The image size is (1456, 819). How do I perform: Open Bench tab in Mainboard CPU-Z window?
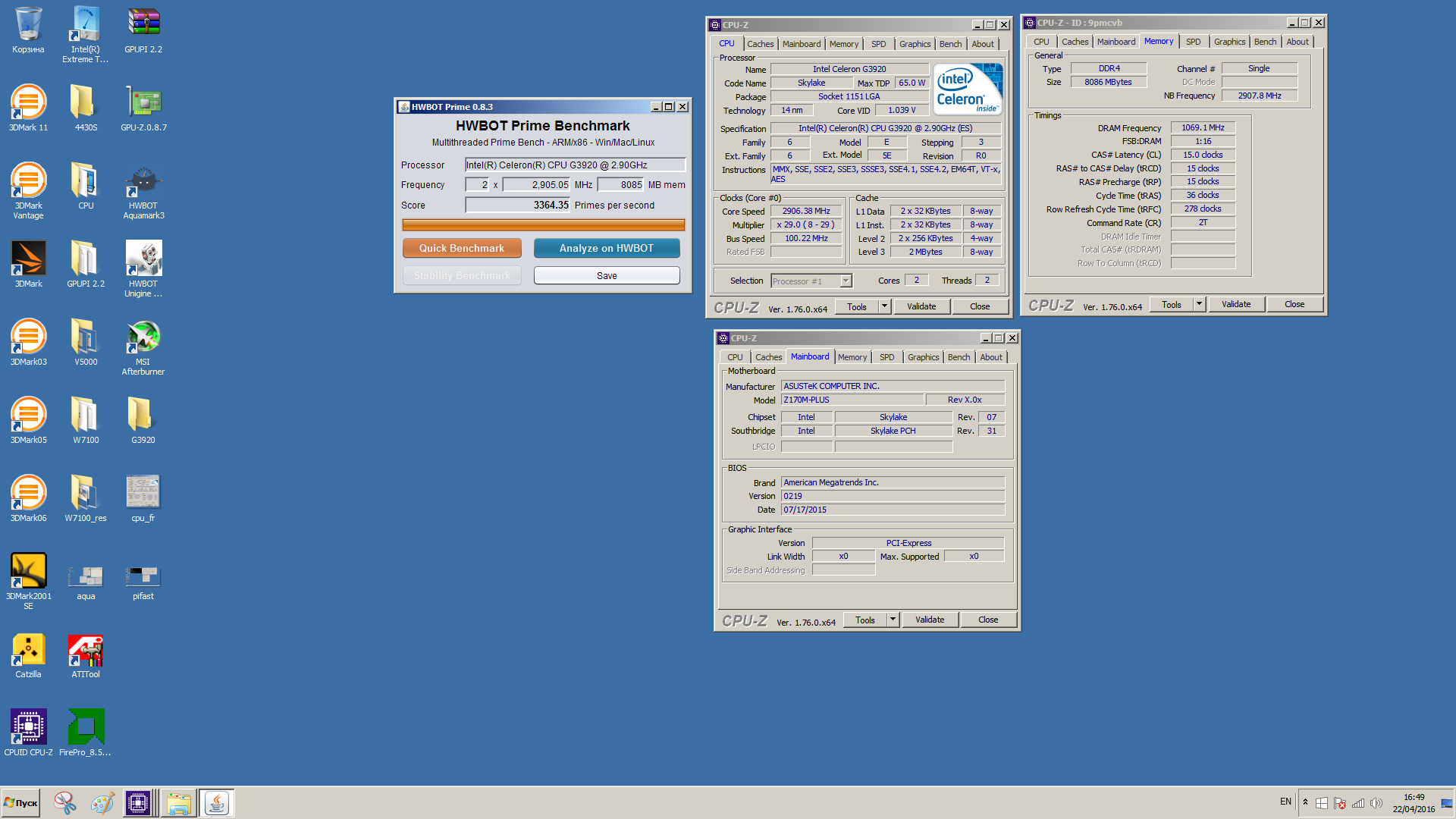(959, 357)
